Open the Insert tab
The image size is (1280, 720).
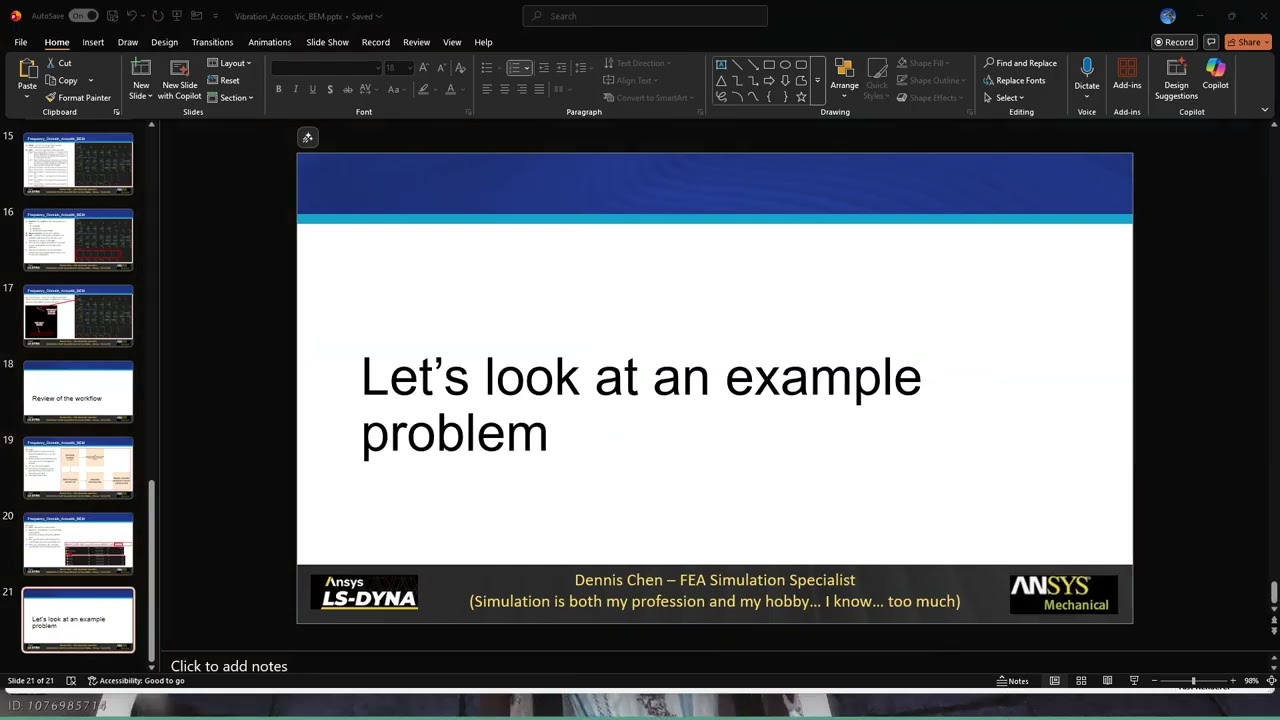[x=93, y=42]
